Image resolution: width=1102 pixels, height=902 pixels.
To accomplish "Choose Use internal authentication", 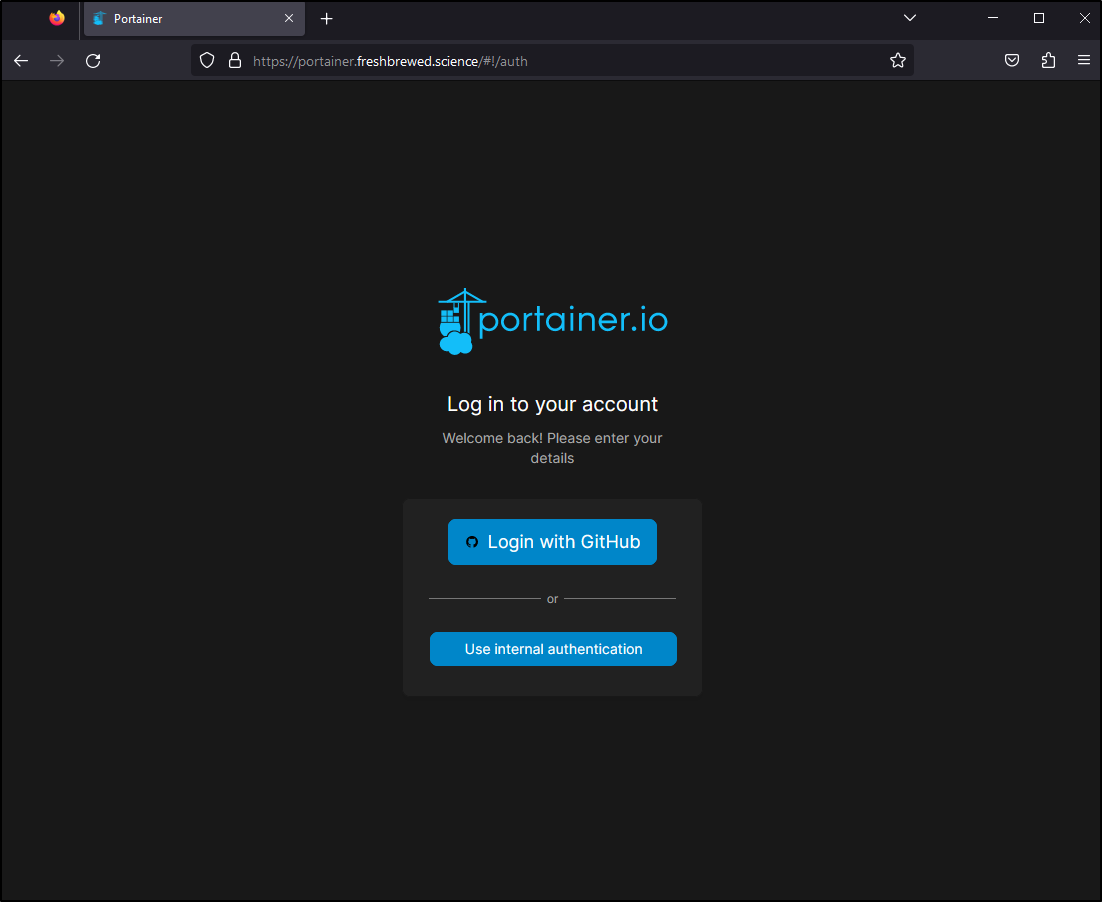I will tap(553, 649).
